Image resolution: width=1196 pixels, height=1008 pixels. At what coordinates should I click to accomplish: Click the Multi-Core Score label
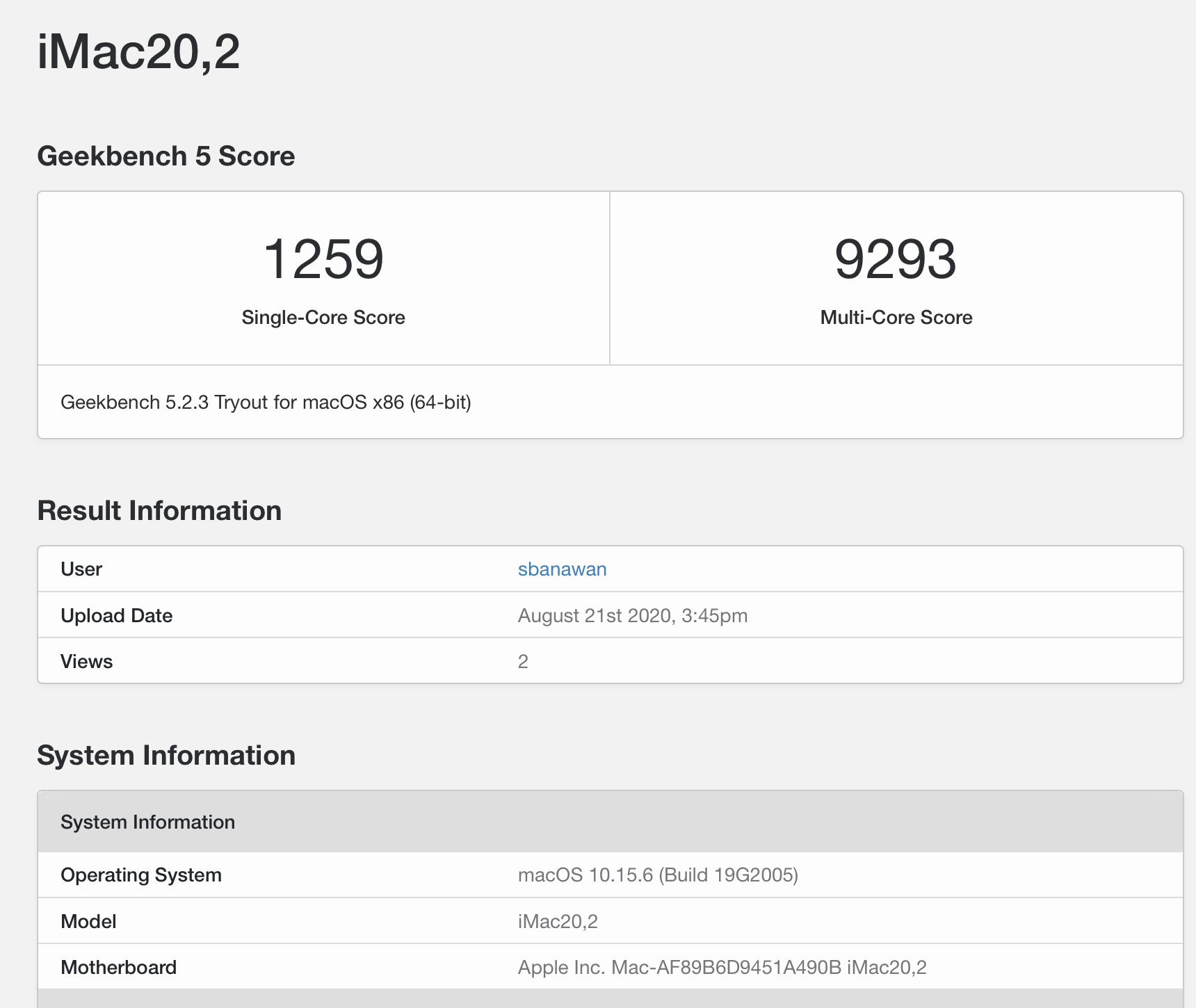[896, 318]
